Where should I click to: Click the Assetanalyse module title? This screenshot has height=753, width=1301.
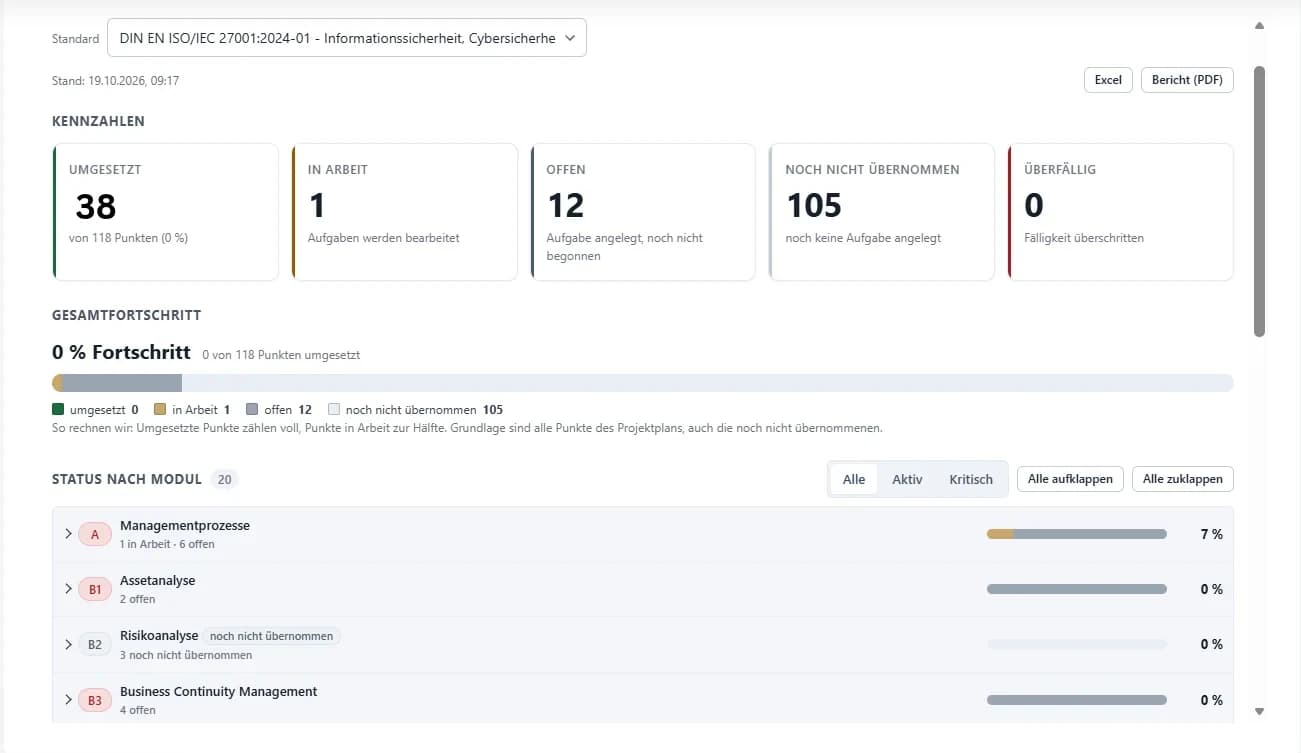pos(158,580)
